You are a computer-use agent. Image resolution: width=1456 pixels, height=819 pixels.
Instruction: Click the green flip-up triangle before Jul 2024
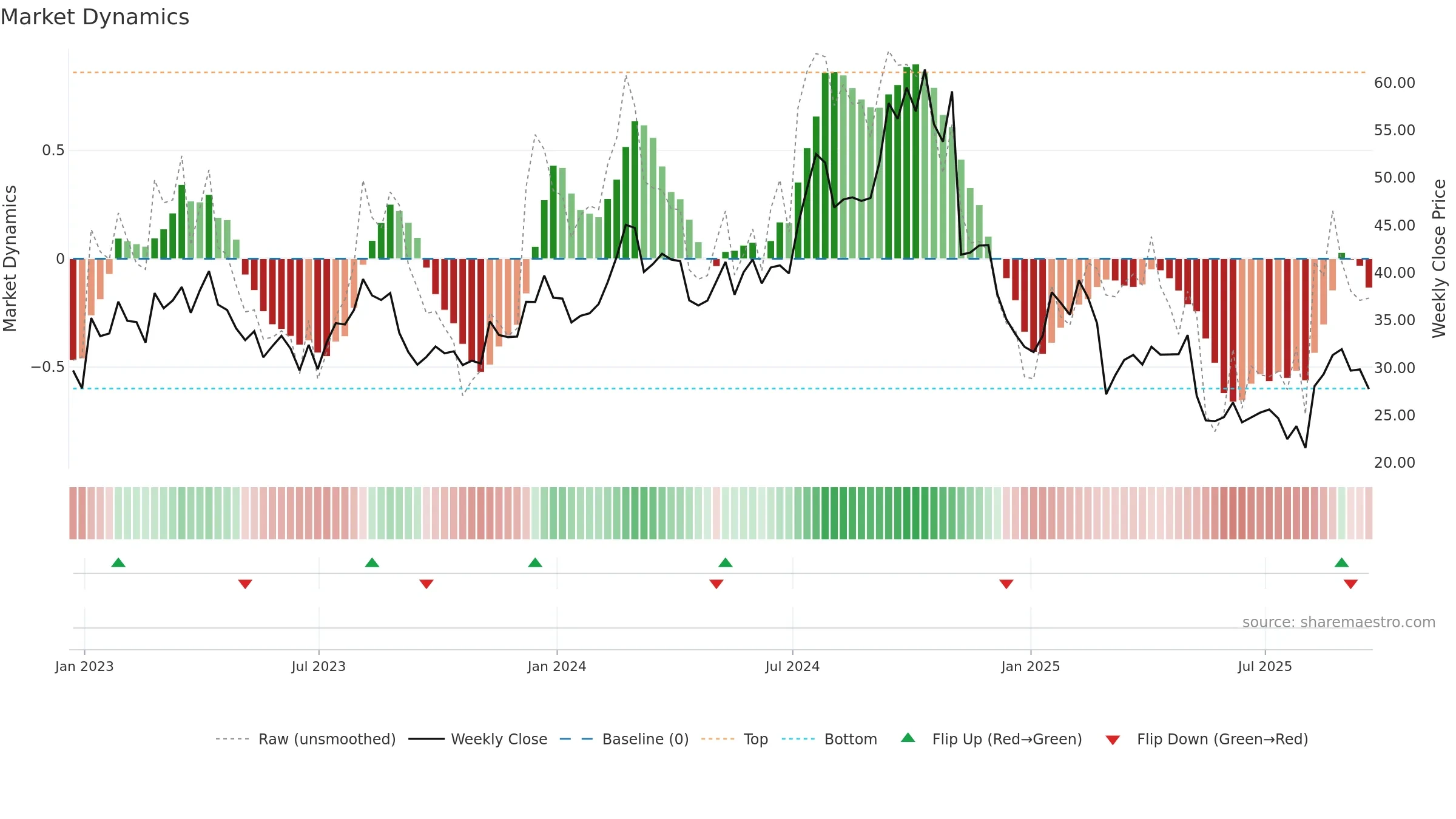[x=726, y=562]
